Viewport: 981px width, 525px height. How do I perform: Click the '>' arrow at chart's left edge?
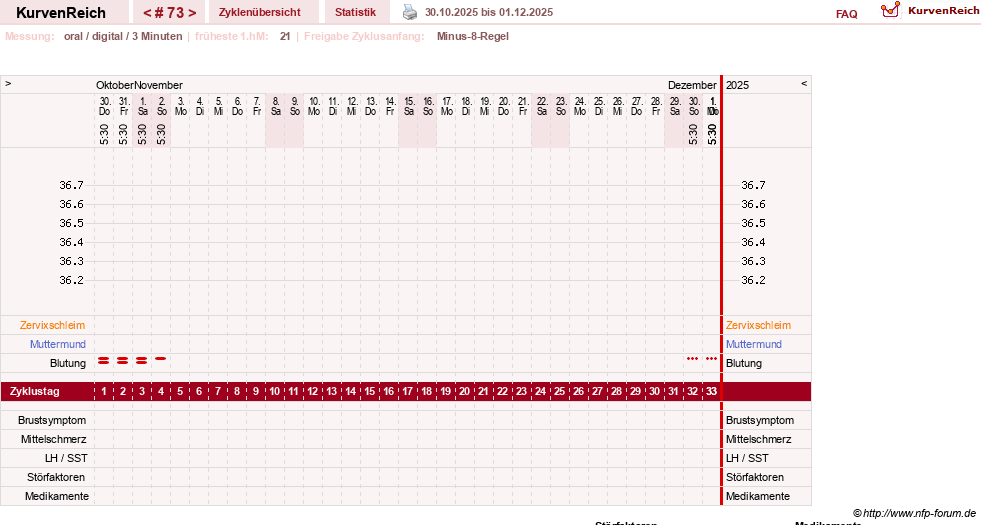point(8,83)
